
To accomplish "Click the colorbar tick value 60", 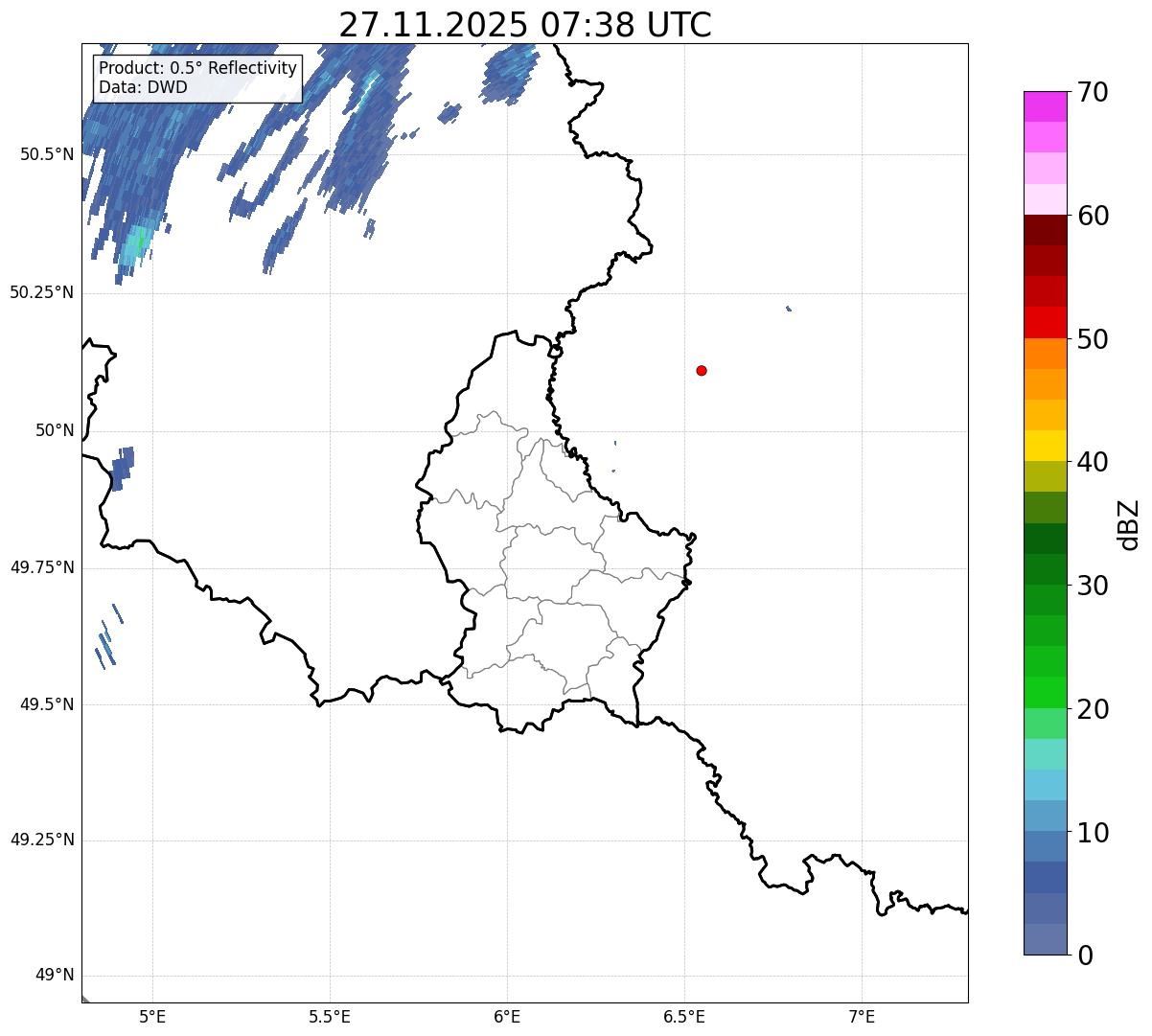I will point(1093,216).
